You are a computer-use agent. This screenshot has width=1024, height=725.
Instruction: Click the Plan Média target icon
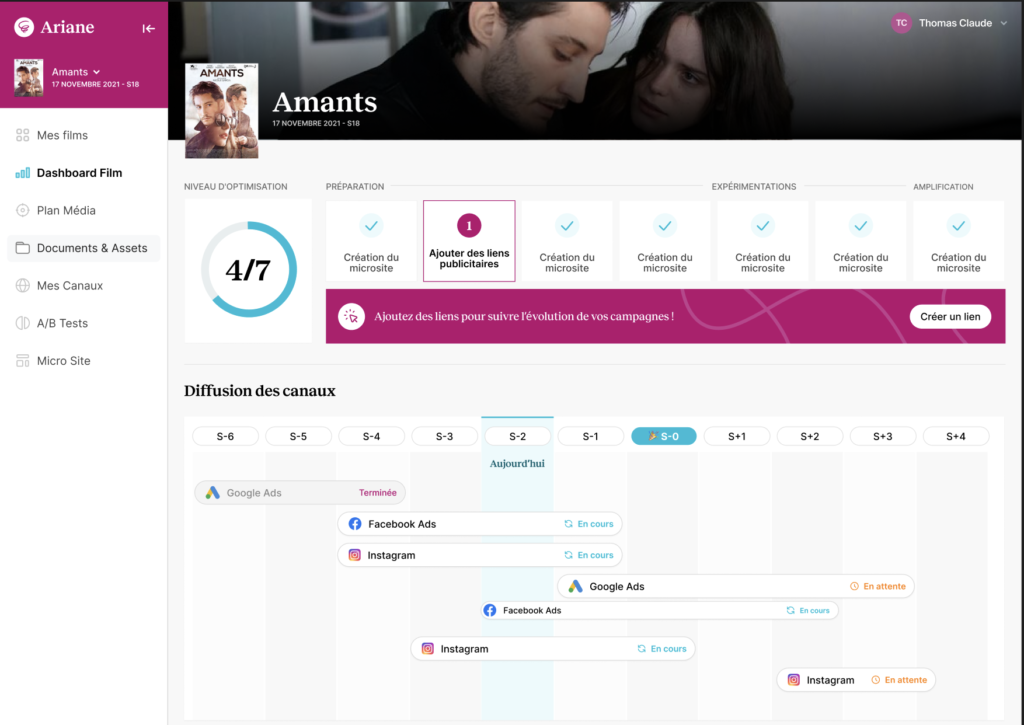[23, 210]
